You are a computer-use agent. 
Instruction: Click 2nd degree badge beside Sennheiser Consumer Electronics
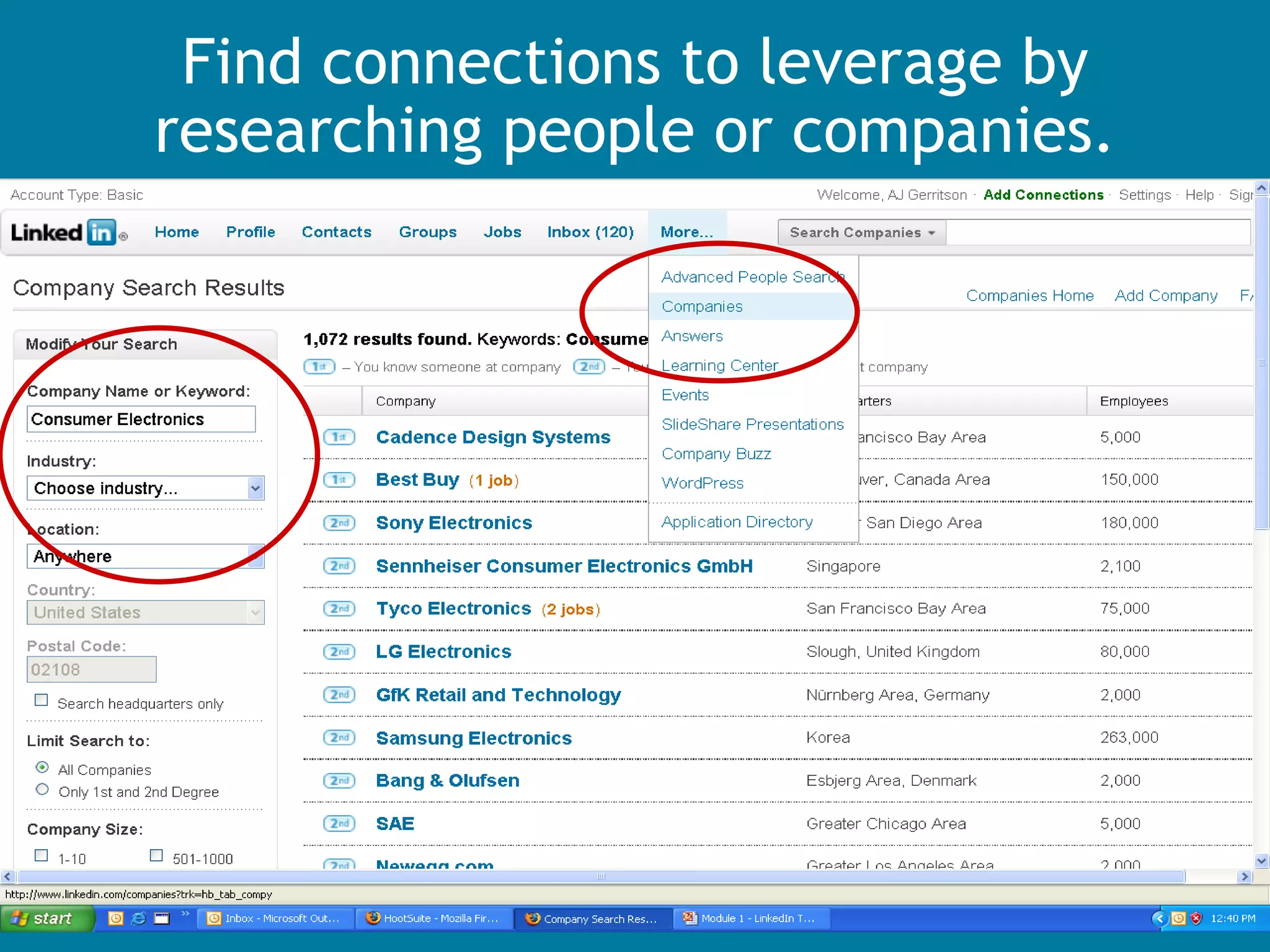(339, 566)
